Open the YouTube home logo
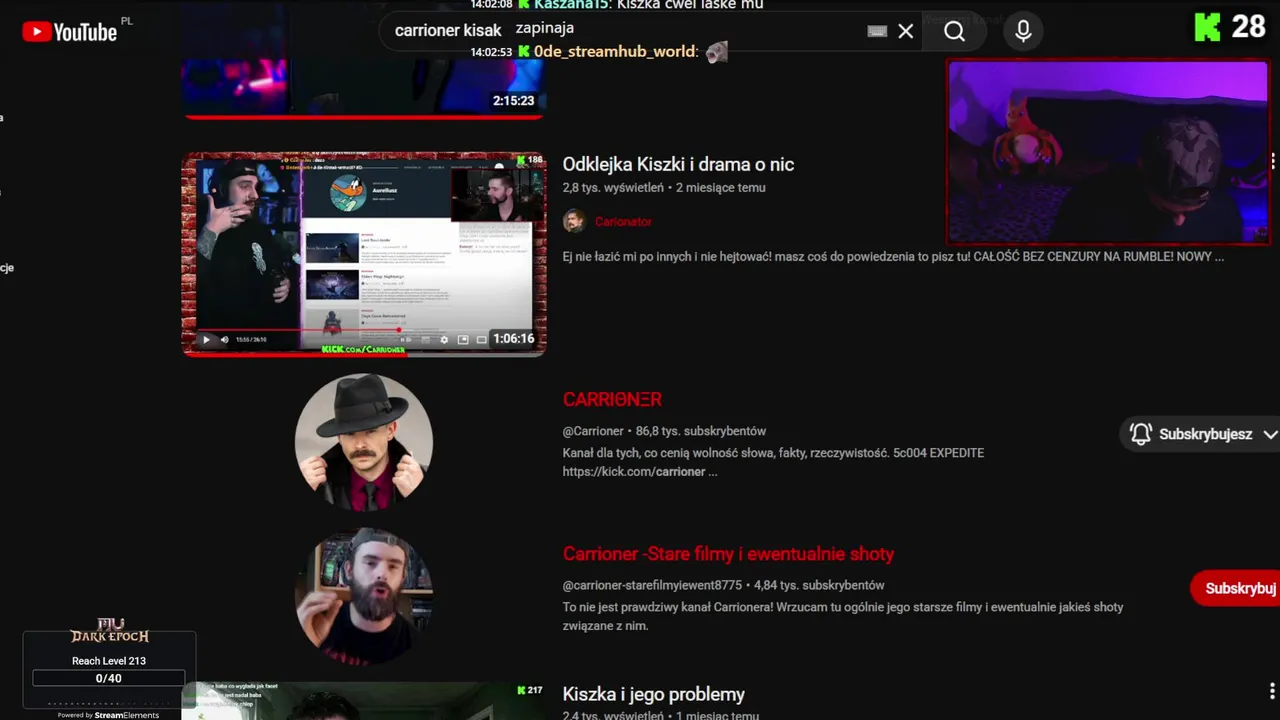This screenshot has width=1280, height=720. (70, 32)
